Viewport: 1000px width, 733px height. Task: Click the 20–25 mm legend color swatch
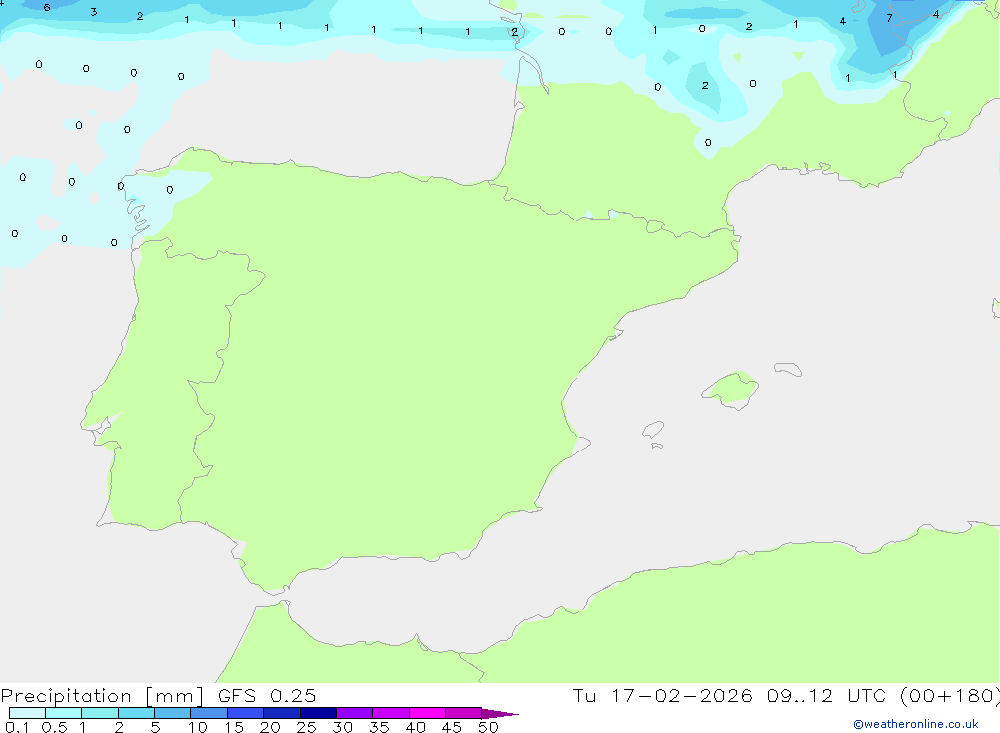coord(281,713)
